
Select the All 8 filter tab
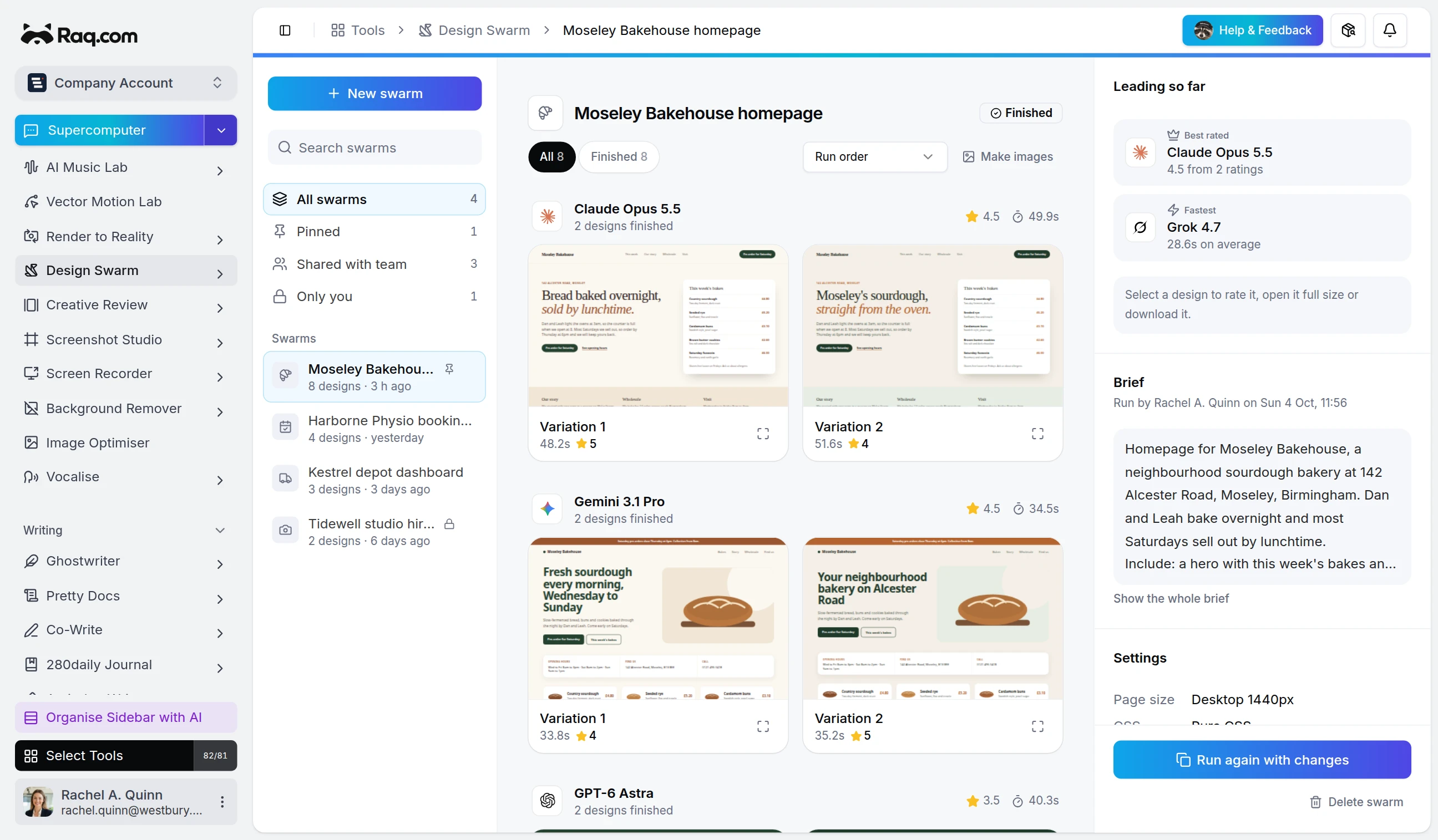coord(551,156)
